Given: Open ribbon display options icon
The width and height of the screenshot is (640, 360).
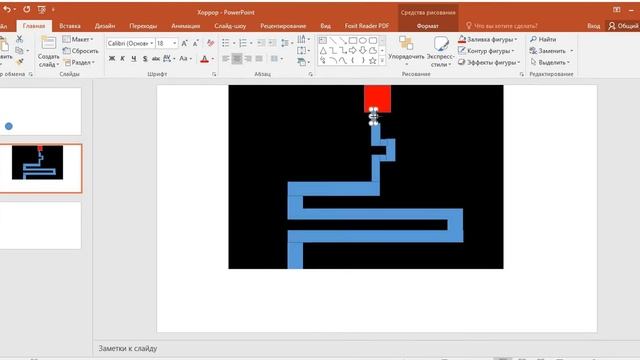Looking at the screenshot, I should [617, 9].
